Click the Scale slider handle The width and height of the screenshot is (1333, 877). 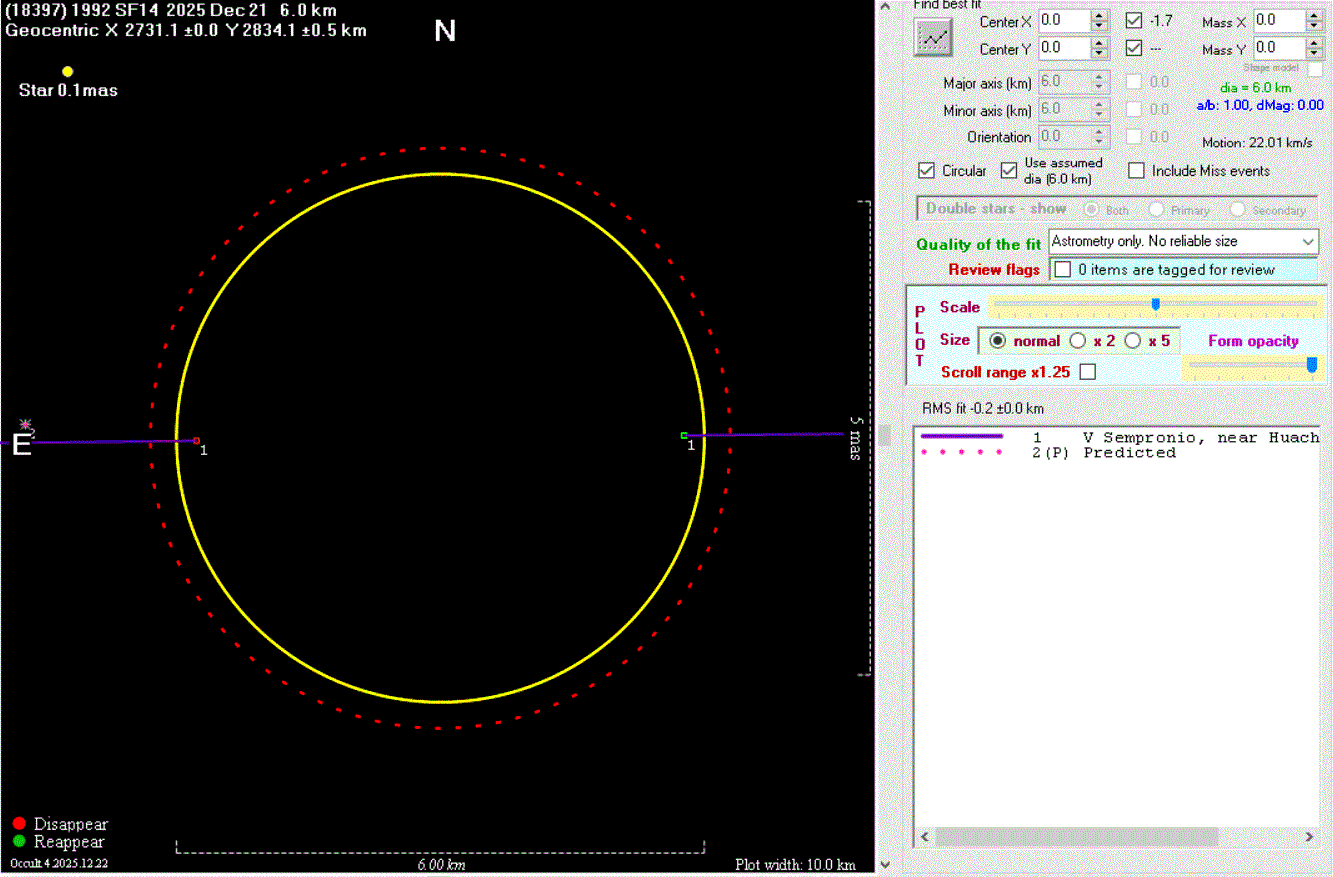click(x=1156, y=304)
